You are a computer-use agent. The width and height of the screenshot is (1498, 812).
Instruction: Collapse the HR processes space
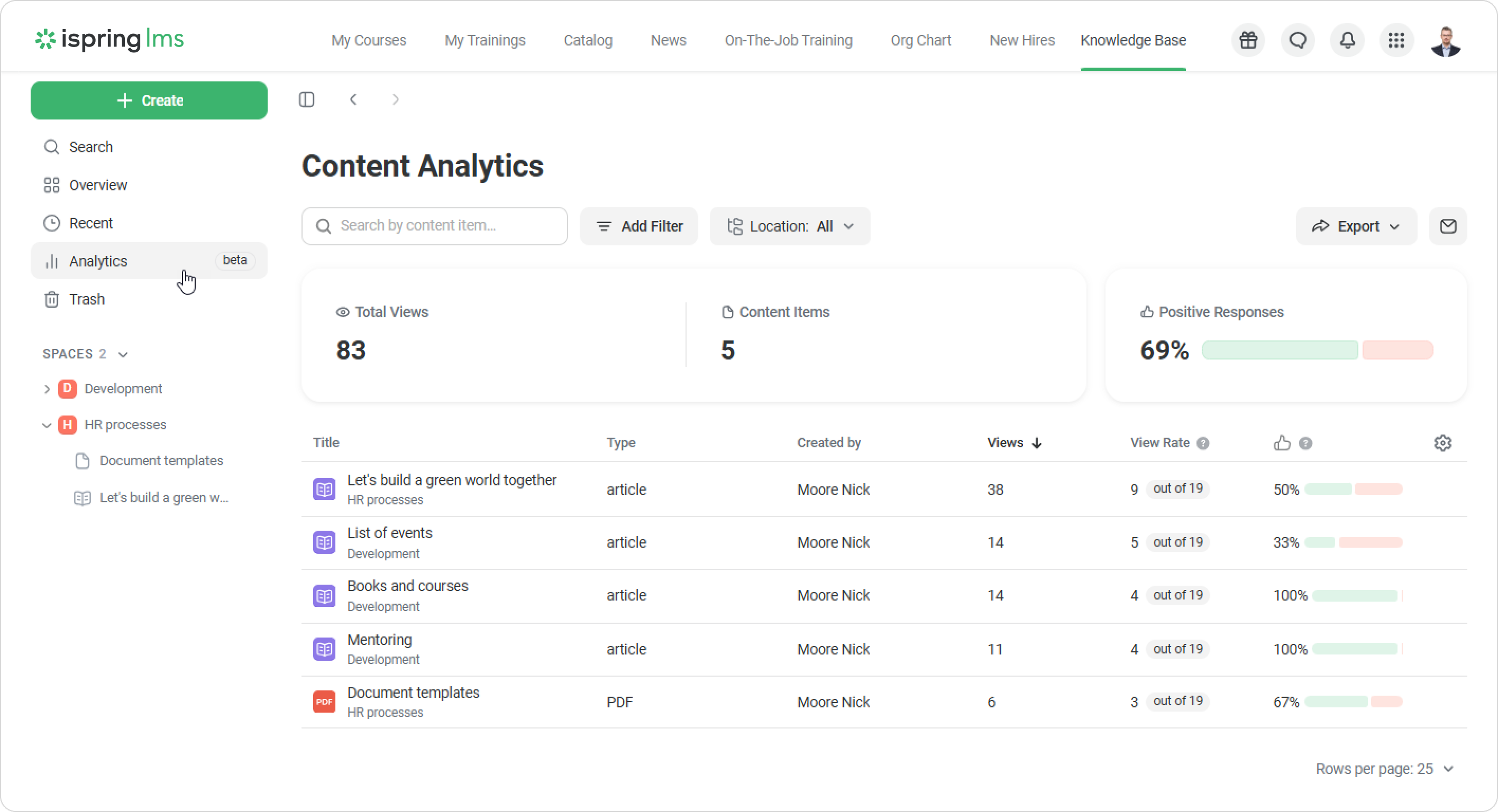coord(47,425)
